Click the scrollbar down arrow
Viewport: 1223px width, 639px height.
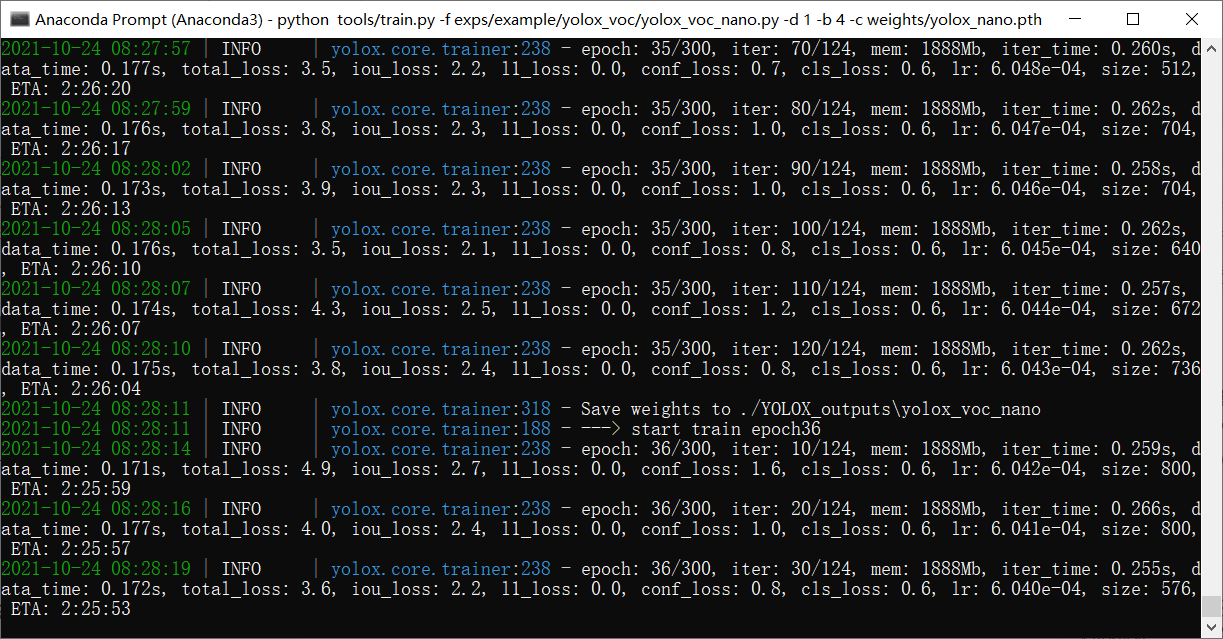pos(1211,627)
